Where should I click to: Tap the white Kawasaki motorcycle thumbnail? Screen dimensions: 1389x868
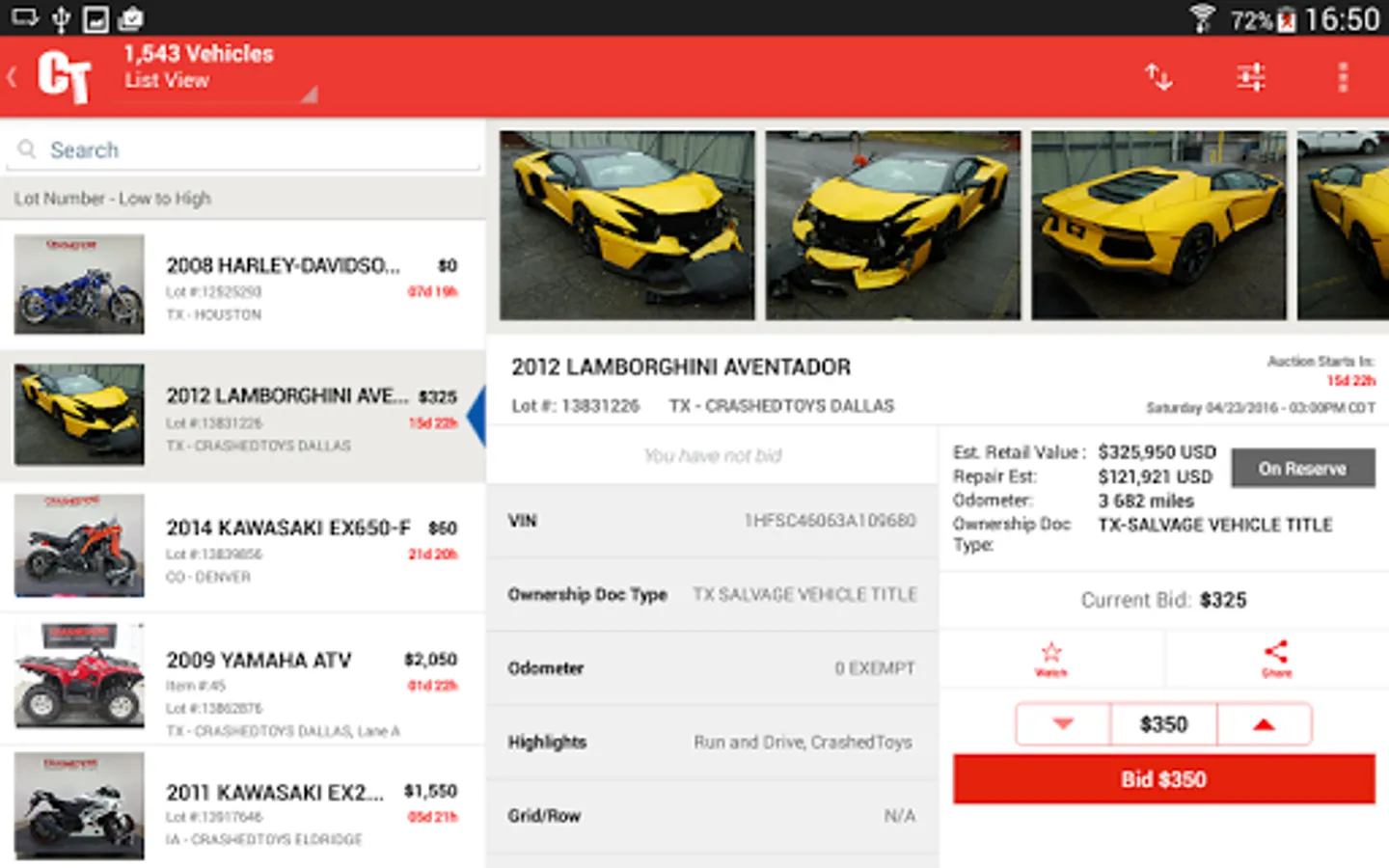[79, 806]
